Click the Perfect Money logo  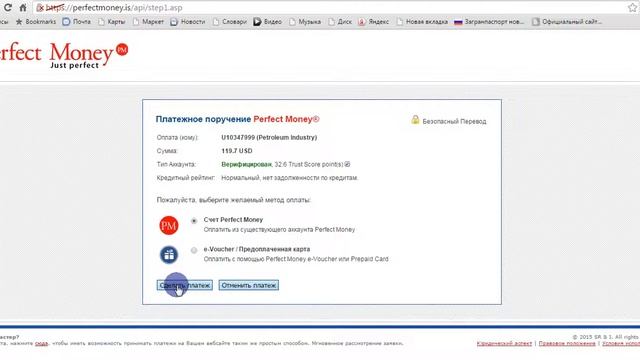(63, 55)
